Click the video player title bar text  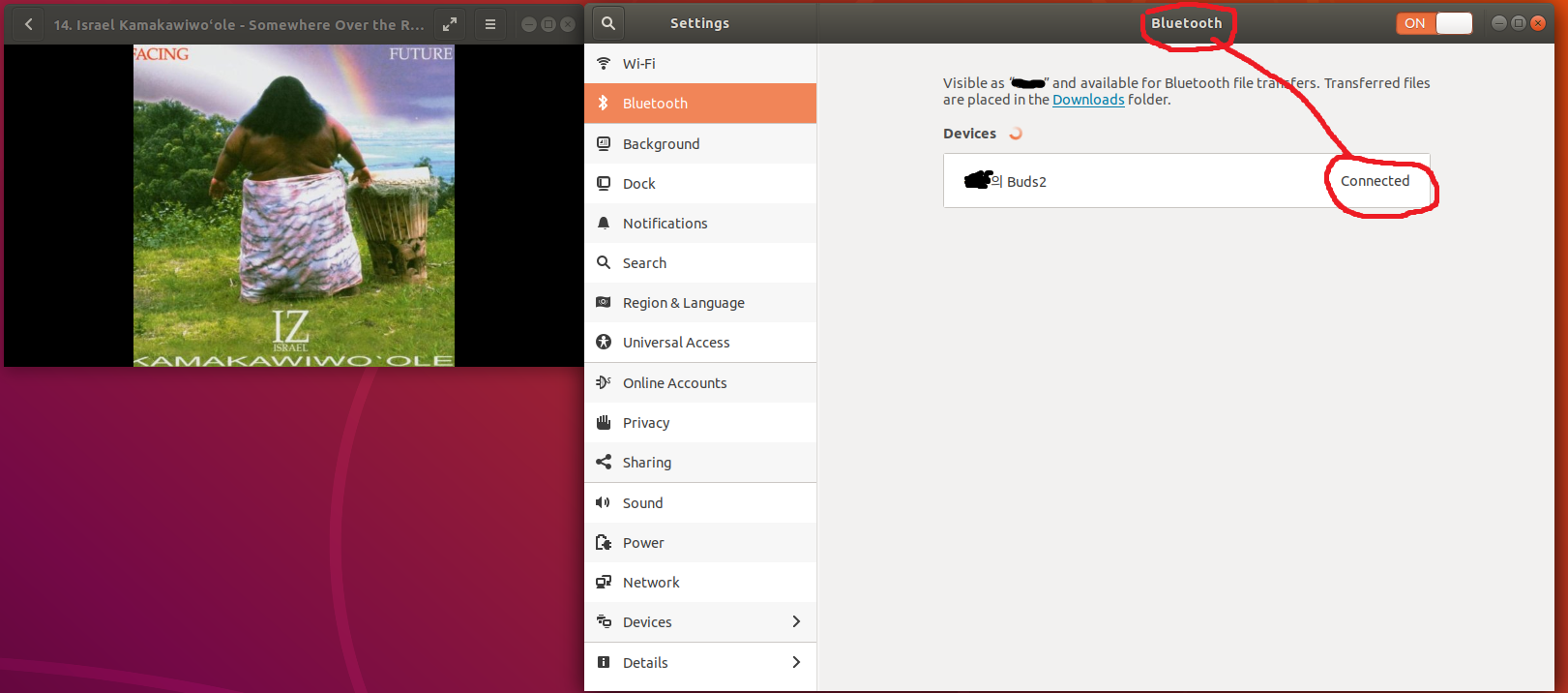click(x=239, y=25)
